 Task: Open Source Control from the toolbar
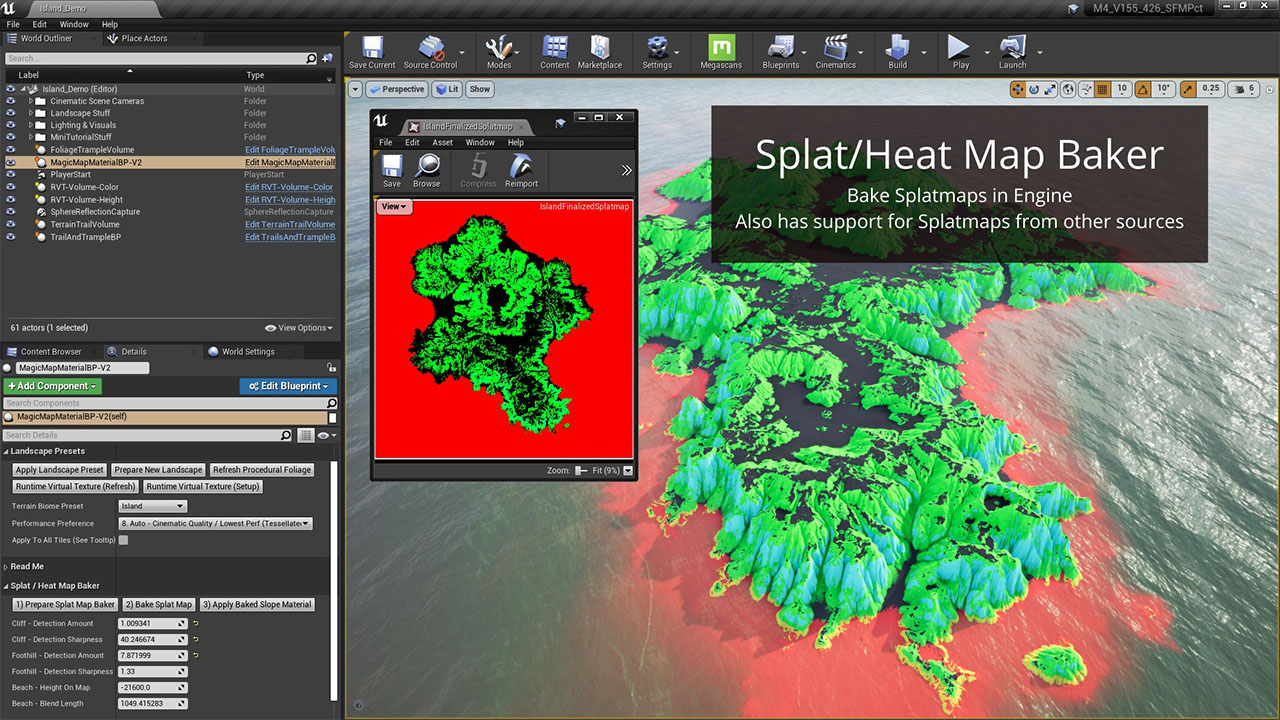[x=430, y=52]
